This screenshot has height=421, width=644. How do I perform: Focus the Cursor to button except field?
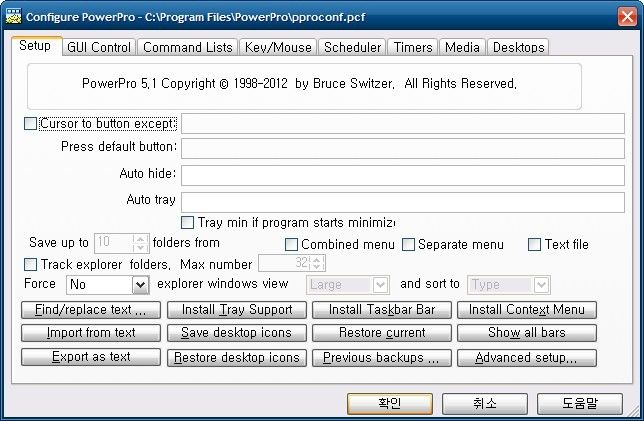(403, 124)
